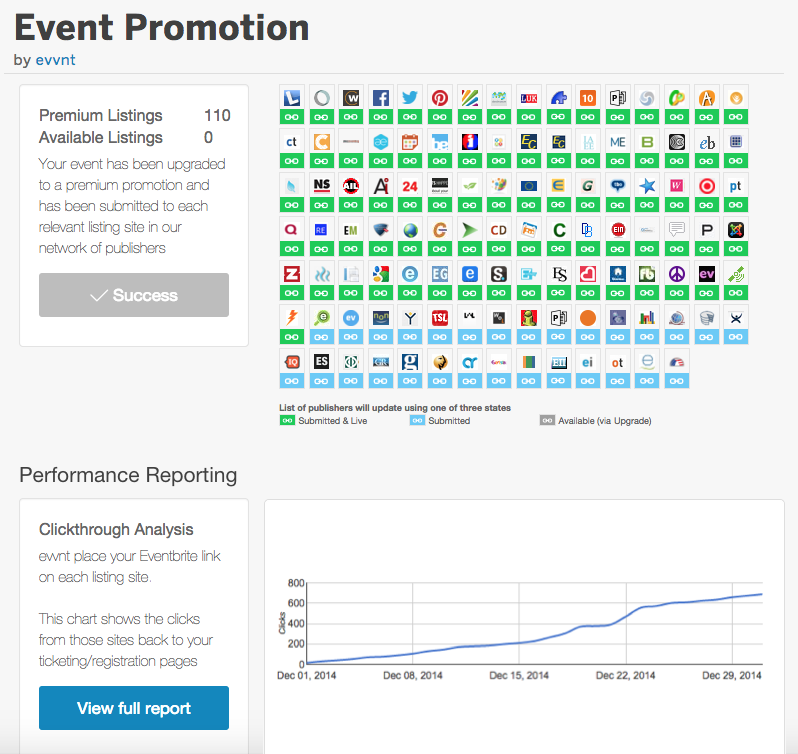Open the 'GR' publisher icon
Screen dimensions: 798x754
tap(380, 362)
